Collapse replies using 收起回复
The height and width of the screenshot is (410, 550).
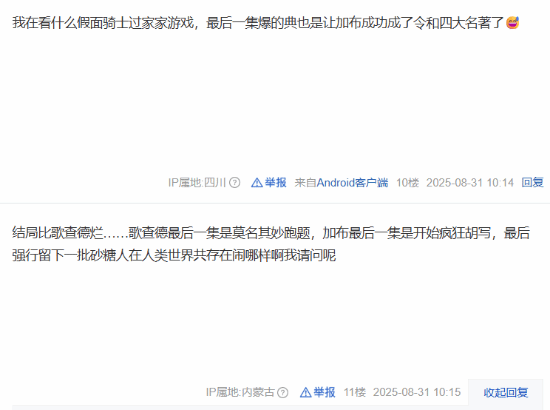[505, 392]
